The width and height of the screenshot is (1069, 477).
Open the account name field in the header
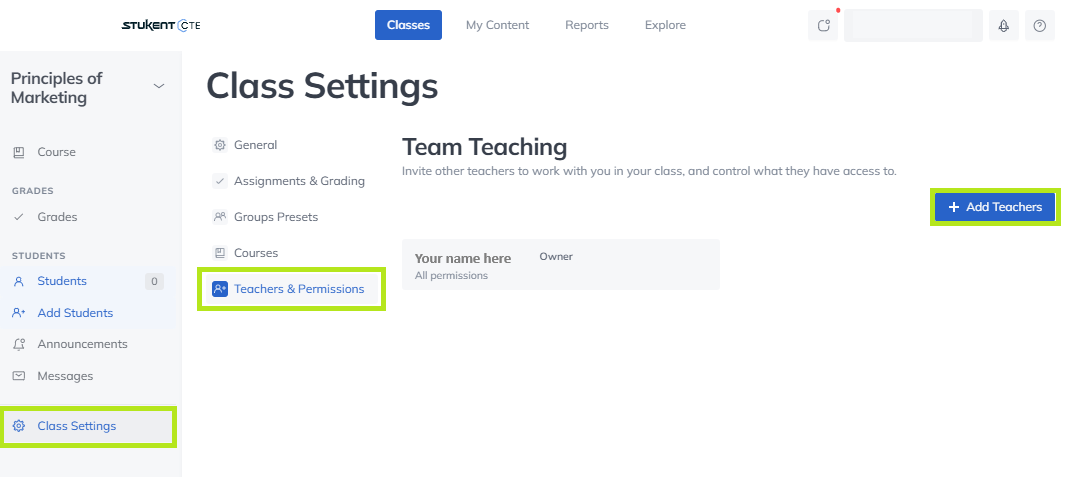tap(914, 26)
